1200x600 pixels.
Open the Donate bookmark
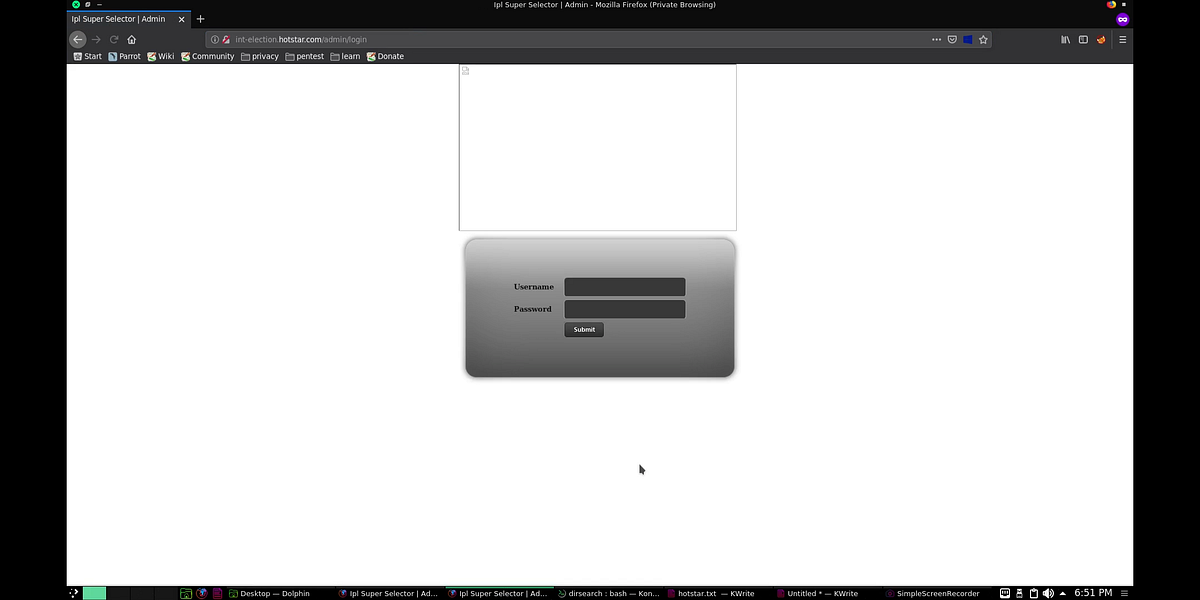[x=385, y=56]
